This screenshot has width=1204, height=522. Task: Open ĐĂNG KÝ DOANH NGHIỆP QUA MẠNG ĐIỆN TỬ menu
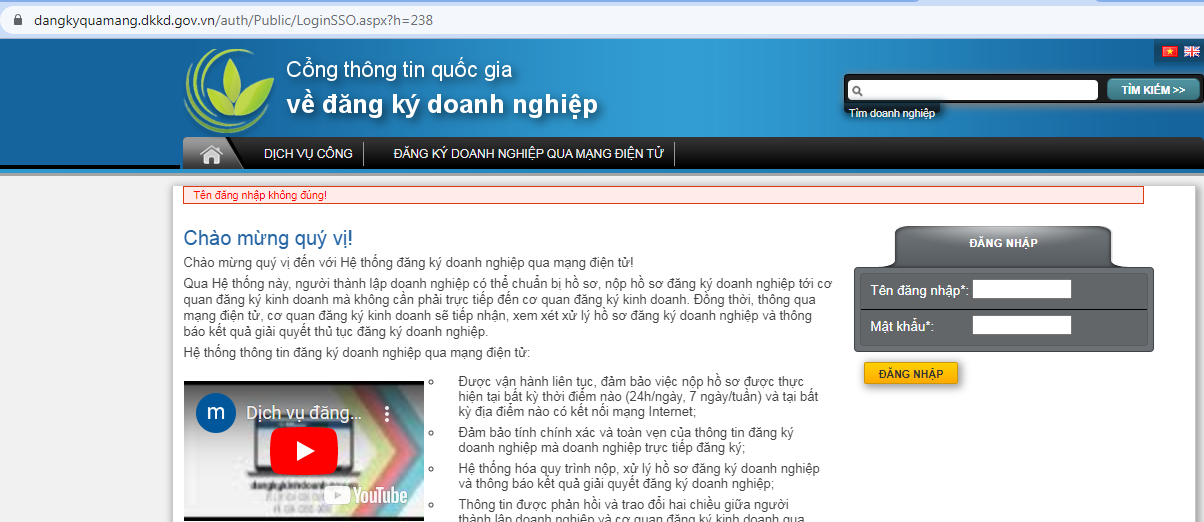(x=528, y=154)
